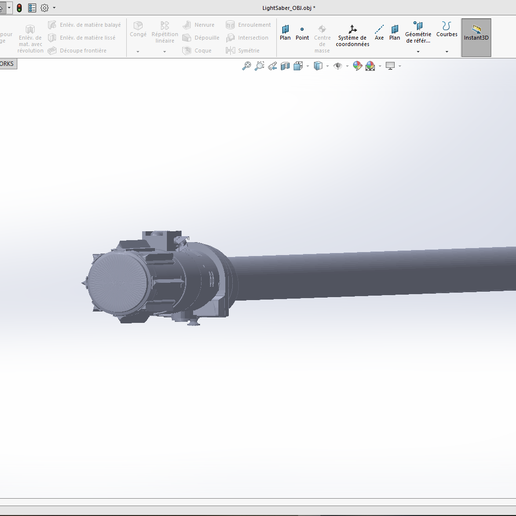
Task: Expand Display style dropdown arrow
Action: click(x=327, y=66)
